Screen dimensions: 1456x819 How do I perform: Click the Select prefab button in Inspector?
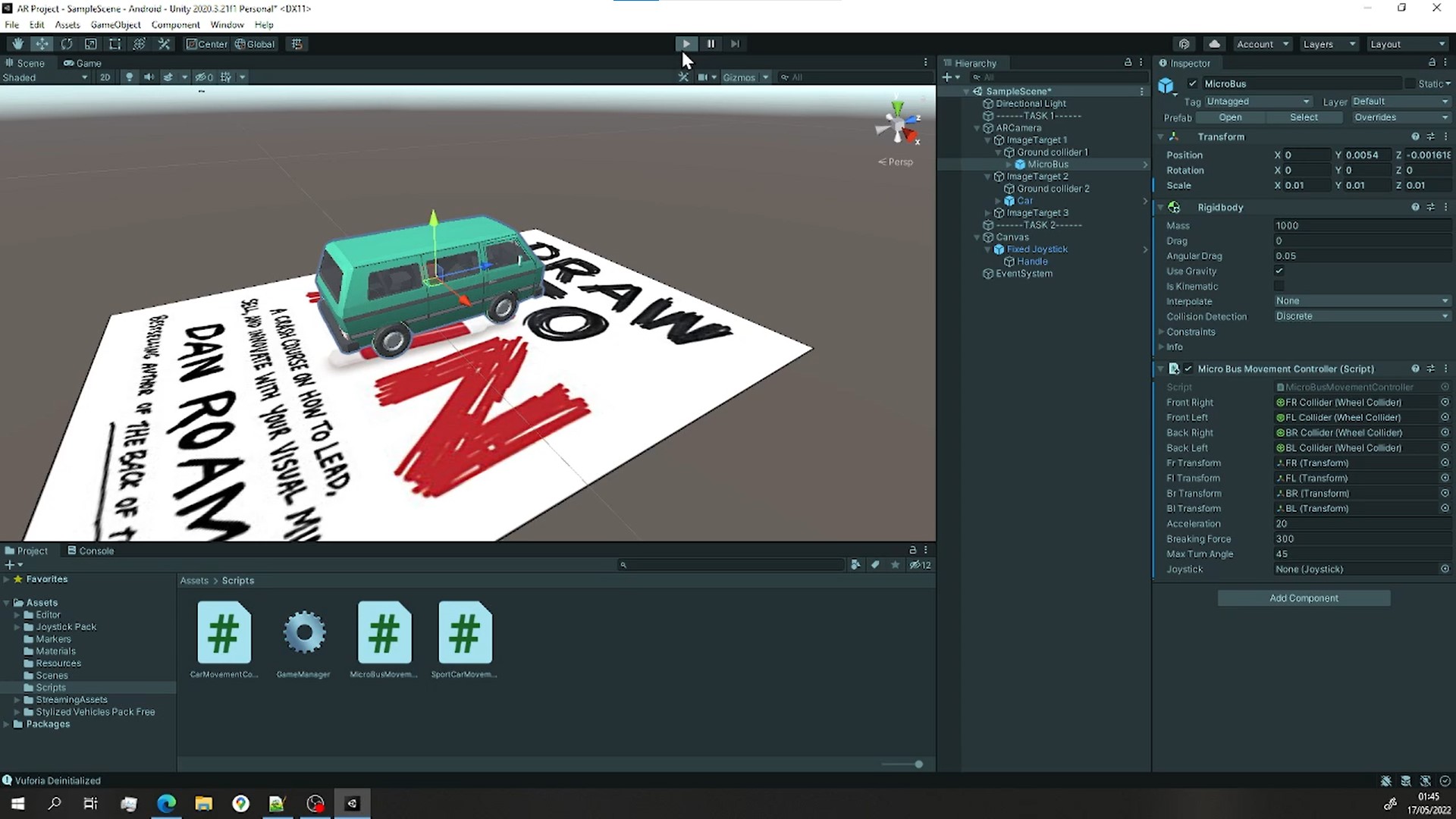[x=1303, y=117]
